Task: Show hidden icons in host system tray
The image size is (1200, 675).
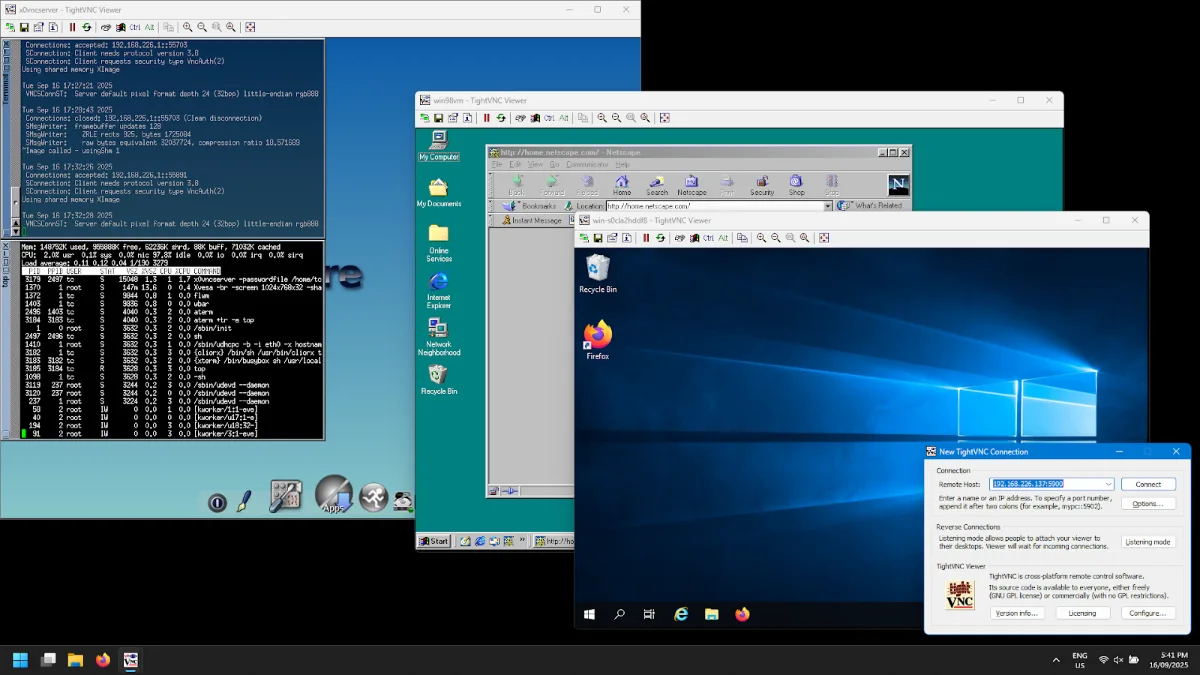Action: [1056, 660]
